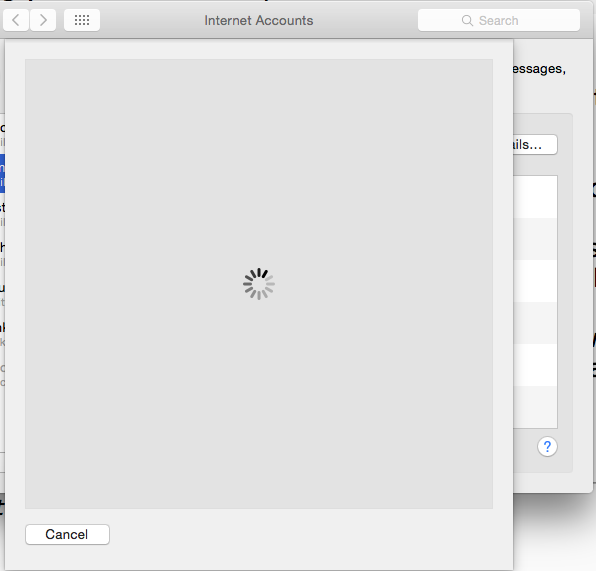Viewport: 596px width, 571px height.
Task: Click the loading spinner in the sheet
Action: pyautogui.click(x=259, y=284)
